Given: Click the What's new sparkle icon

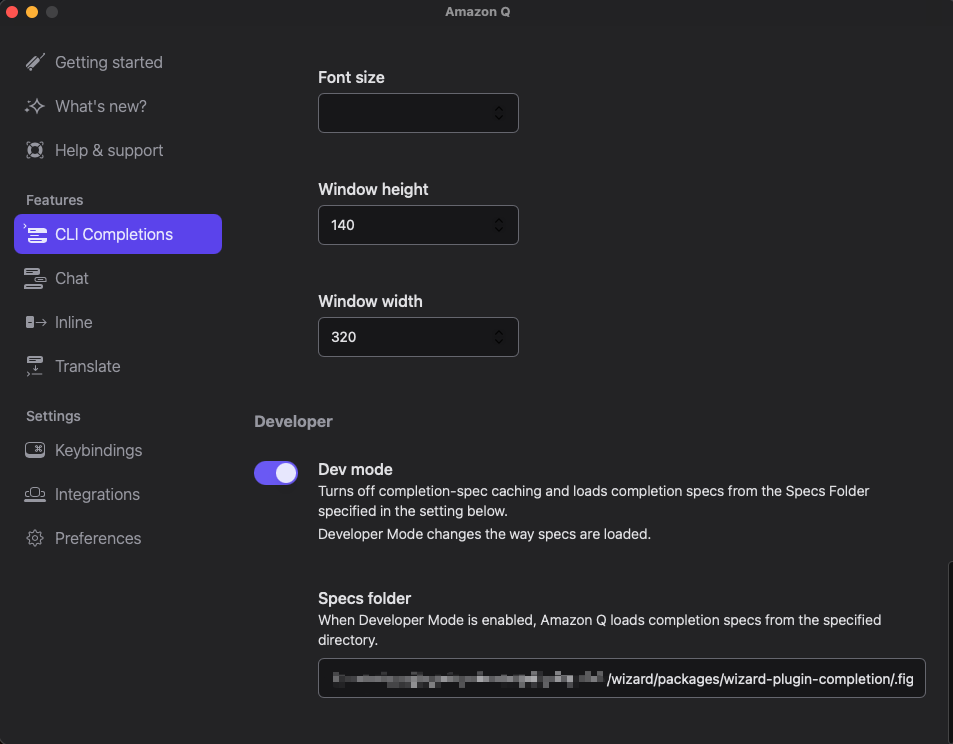Looking at the screenshot, I should pyautogui.click(x=36, y=106).
